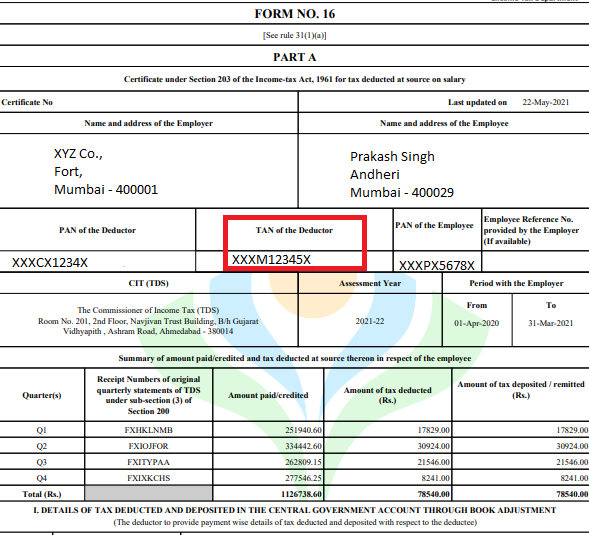
Task: Click Q2 amount paid 334442.60
Action: [x=303, y=446]
